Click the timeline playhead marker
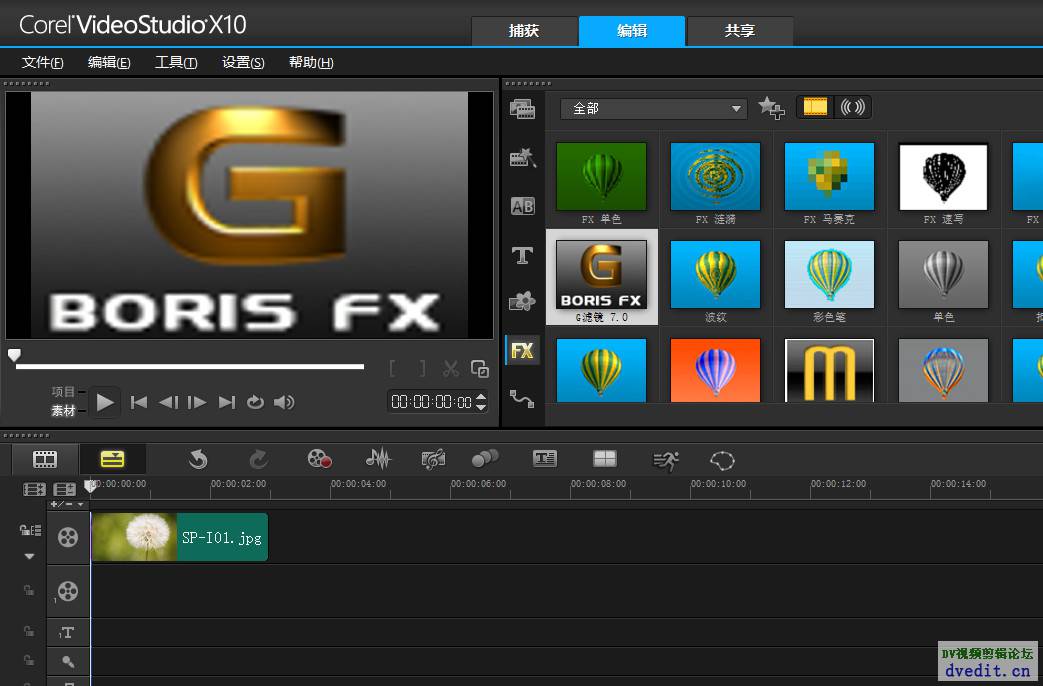Viewport: 1043px width, 686px height. coord(90,486)
